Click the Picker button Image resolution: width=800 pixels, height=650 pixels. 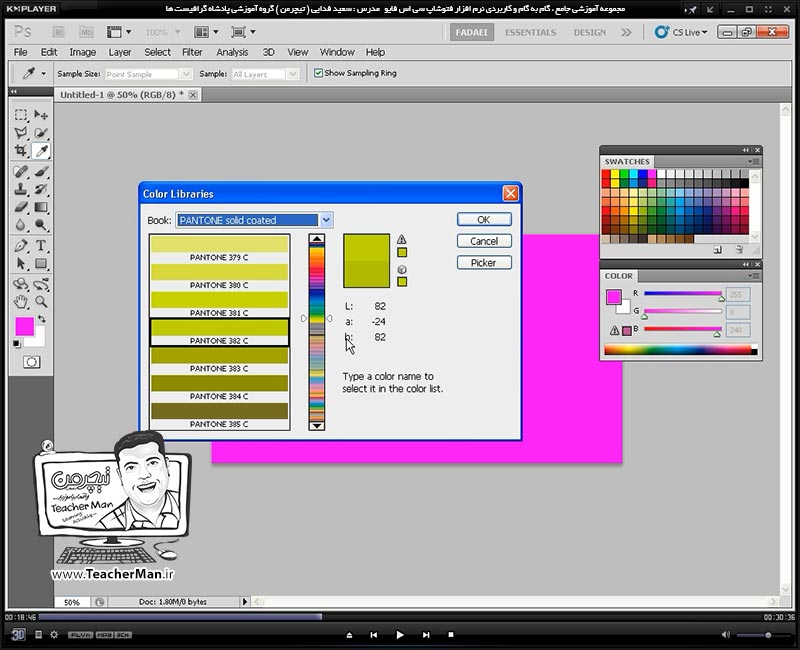pos(484,263)
